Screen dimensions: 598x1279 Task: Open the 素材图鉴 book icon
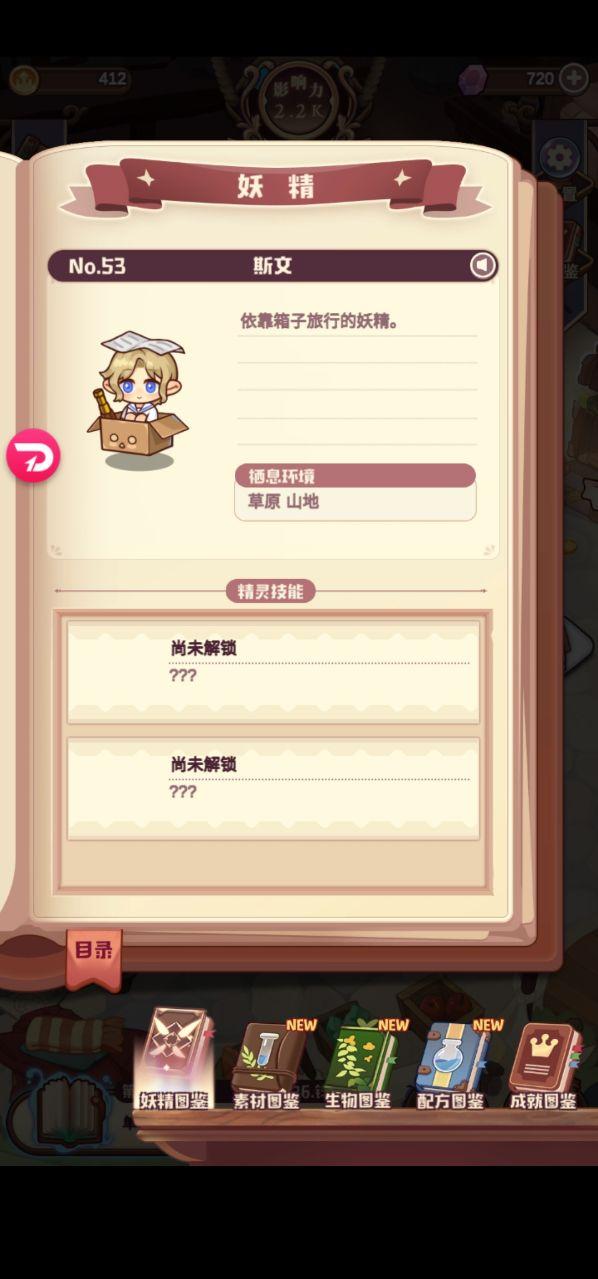tap(267, 1063)
